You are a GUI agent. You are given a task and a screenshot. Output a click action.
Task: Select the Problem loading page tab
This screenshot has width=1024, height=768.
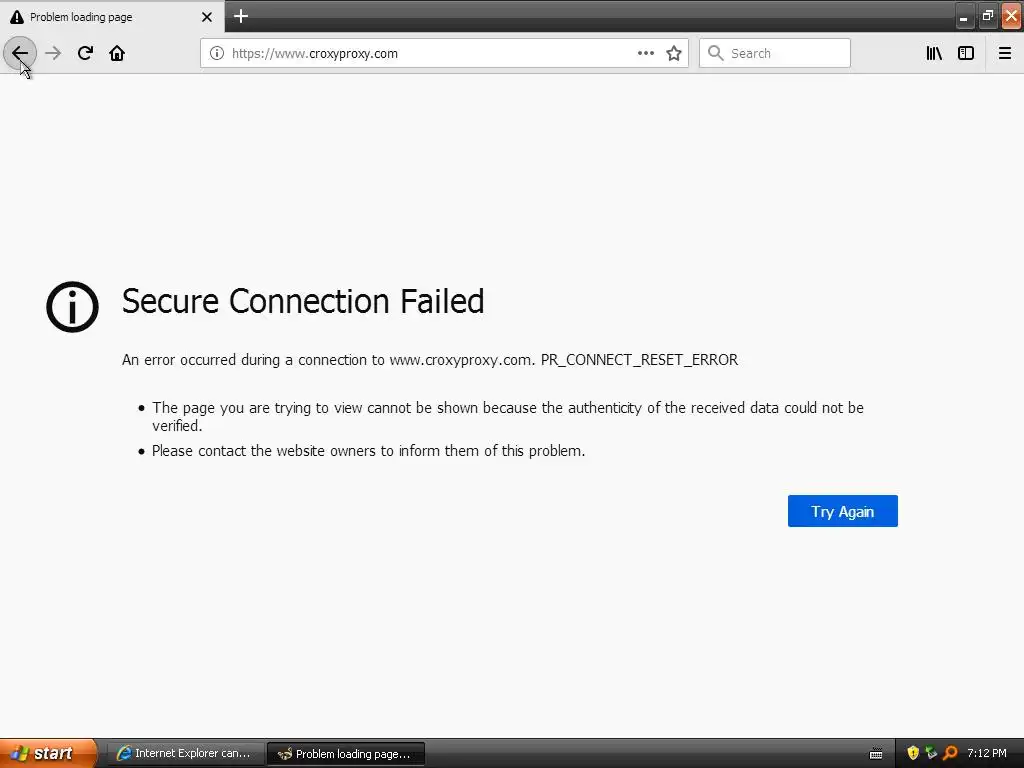pos(100,17)
